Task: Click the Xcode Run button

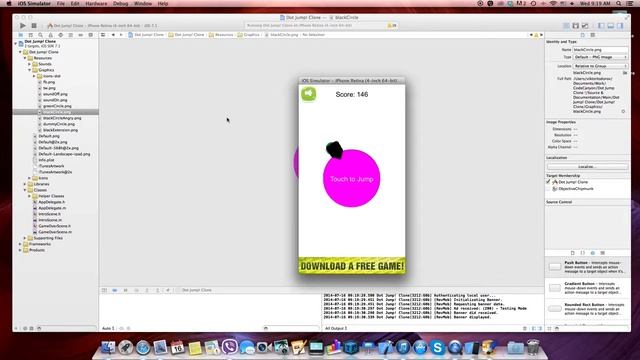Action: [x=22, y=25]
